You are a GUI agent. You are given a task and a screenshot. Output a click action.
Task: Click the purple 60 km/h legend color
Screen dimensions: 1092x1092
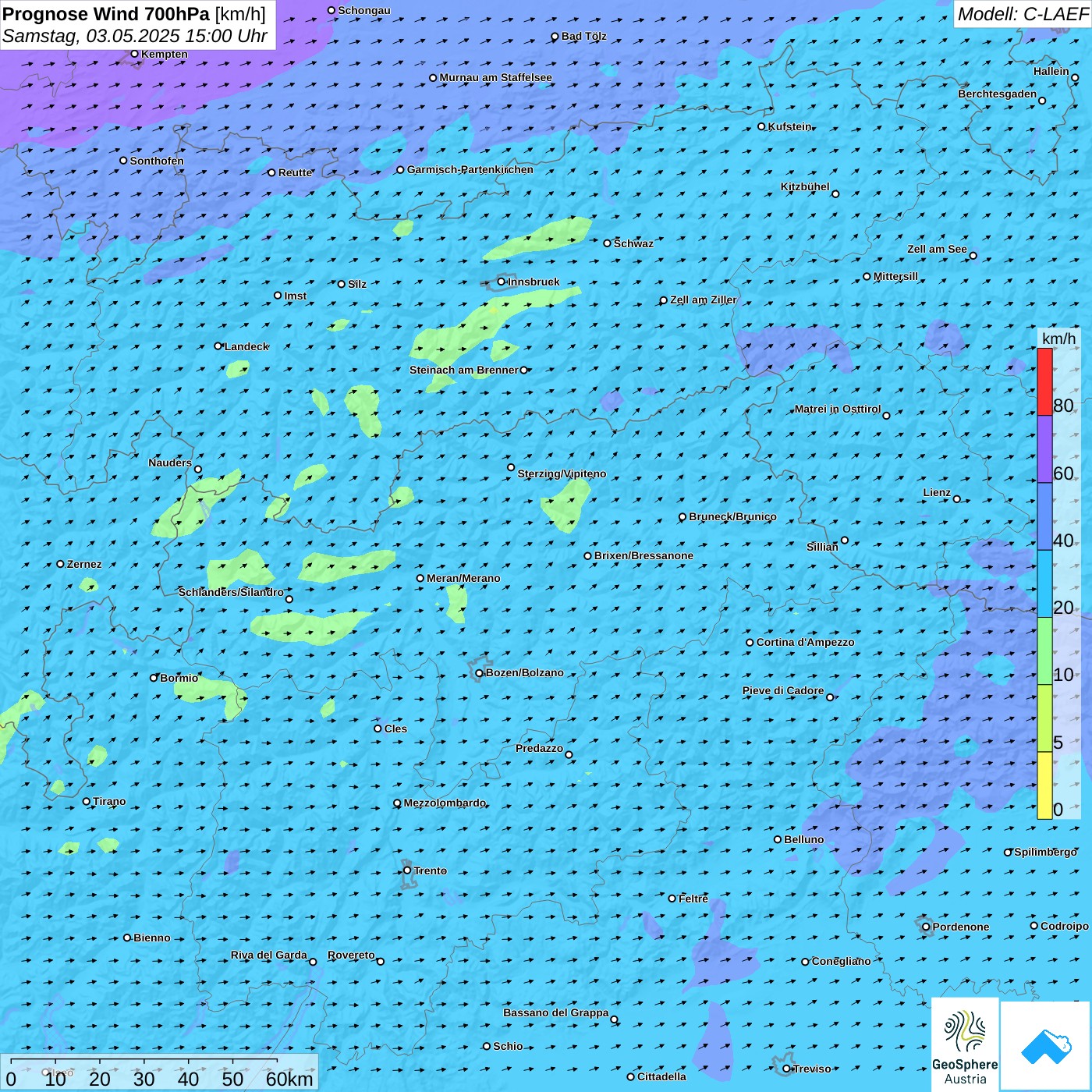tap(1044, 449)
